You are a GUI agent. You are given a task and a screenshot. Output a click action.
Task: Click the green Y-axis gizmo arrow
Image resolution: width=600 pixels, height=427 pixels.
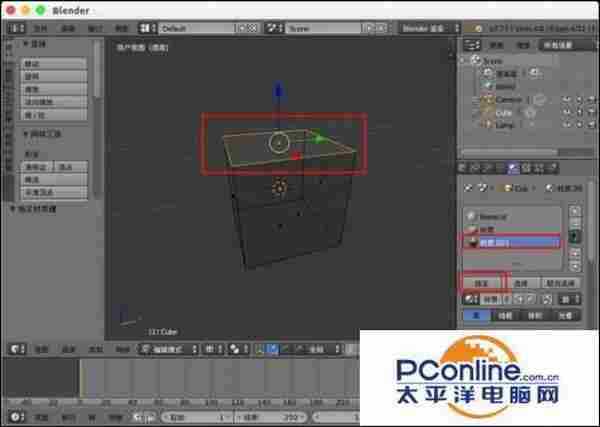tap(318, 139)
